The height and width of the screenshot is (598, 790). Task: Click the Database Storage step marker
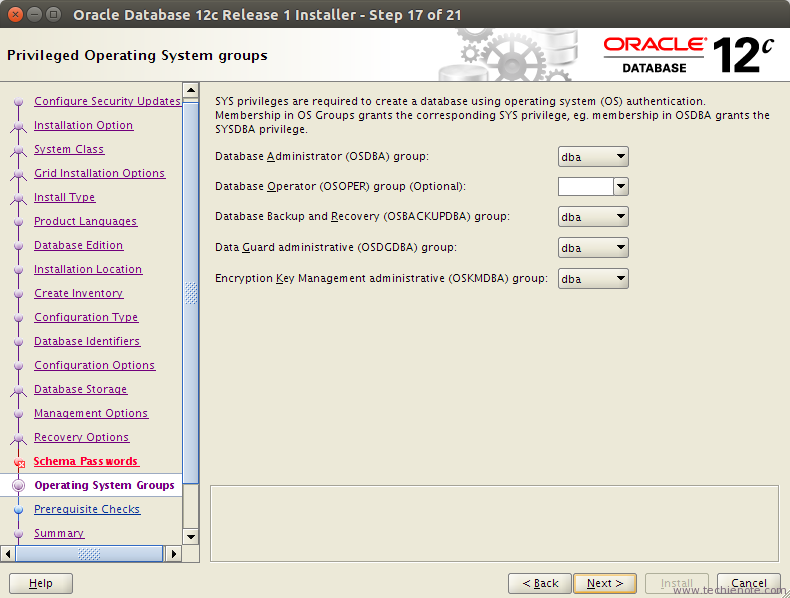point(19,389)
